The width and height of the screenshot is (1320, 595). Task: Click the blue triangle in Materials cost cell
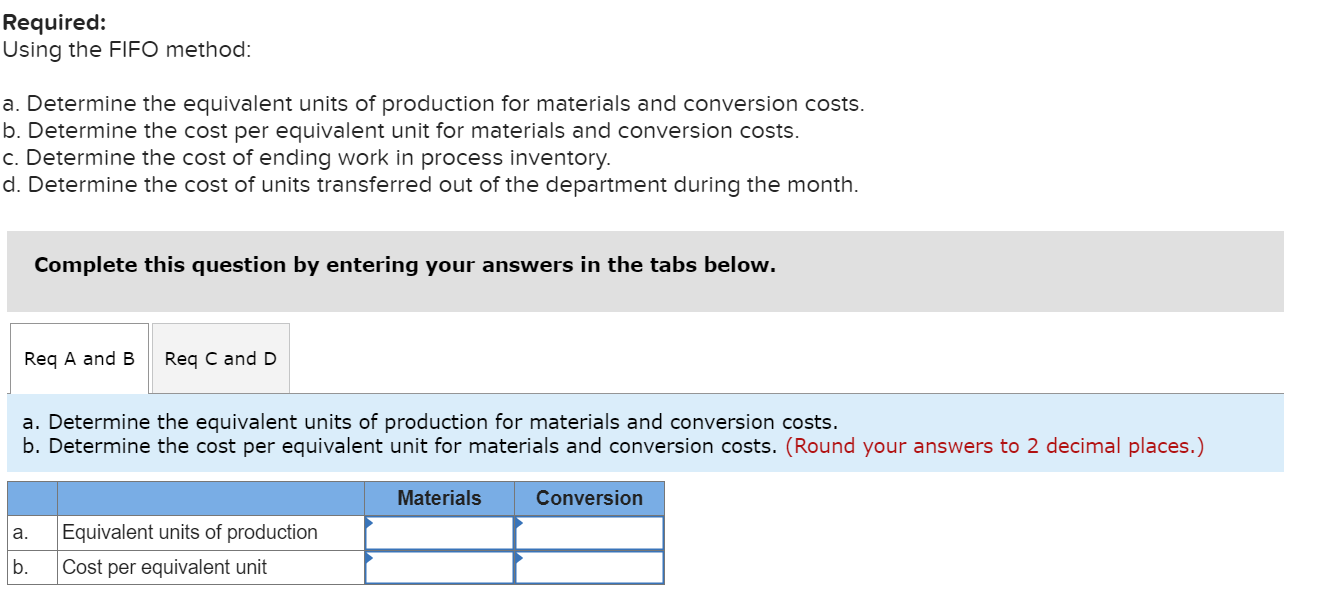370,556
